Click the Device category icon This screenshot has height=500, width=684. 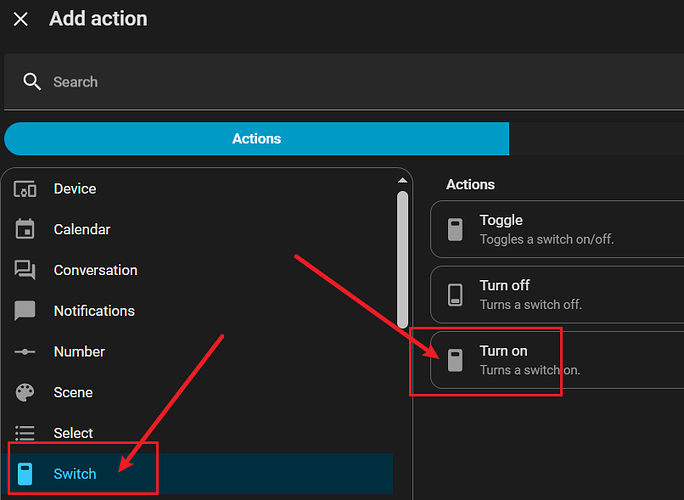click(25, 189)
